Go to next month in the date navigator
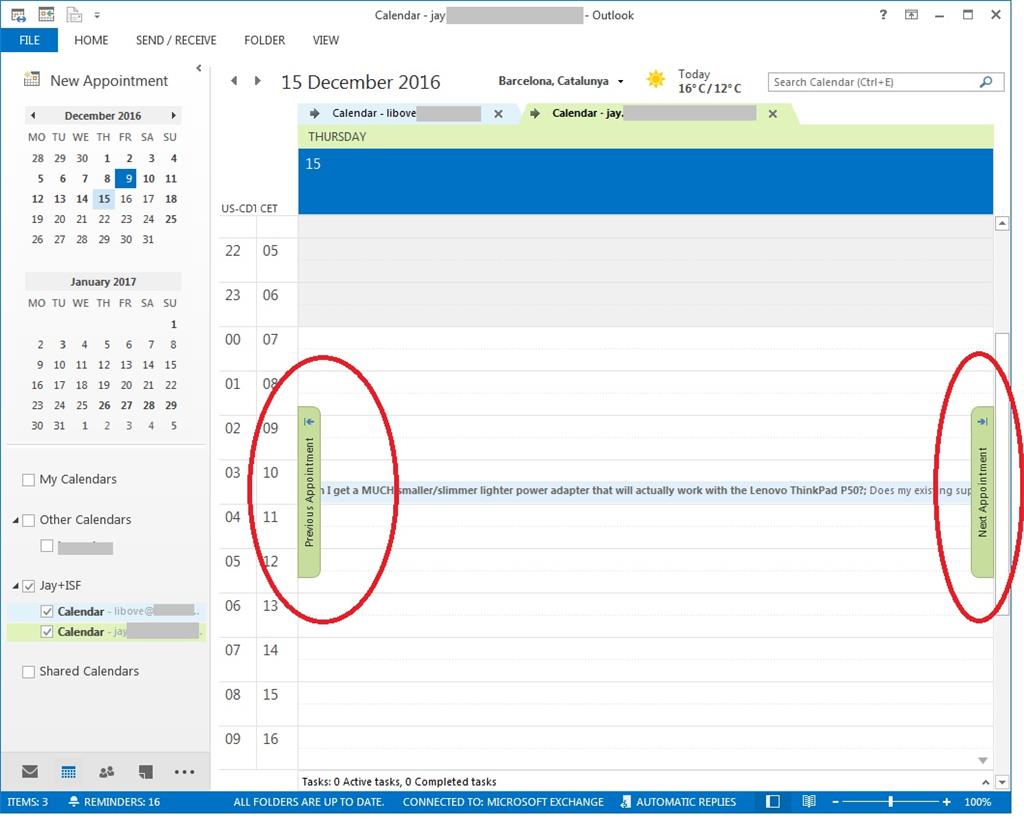Viewport: 1024px width, 826px height. [173, 116]
